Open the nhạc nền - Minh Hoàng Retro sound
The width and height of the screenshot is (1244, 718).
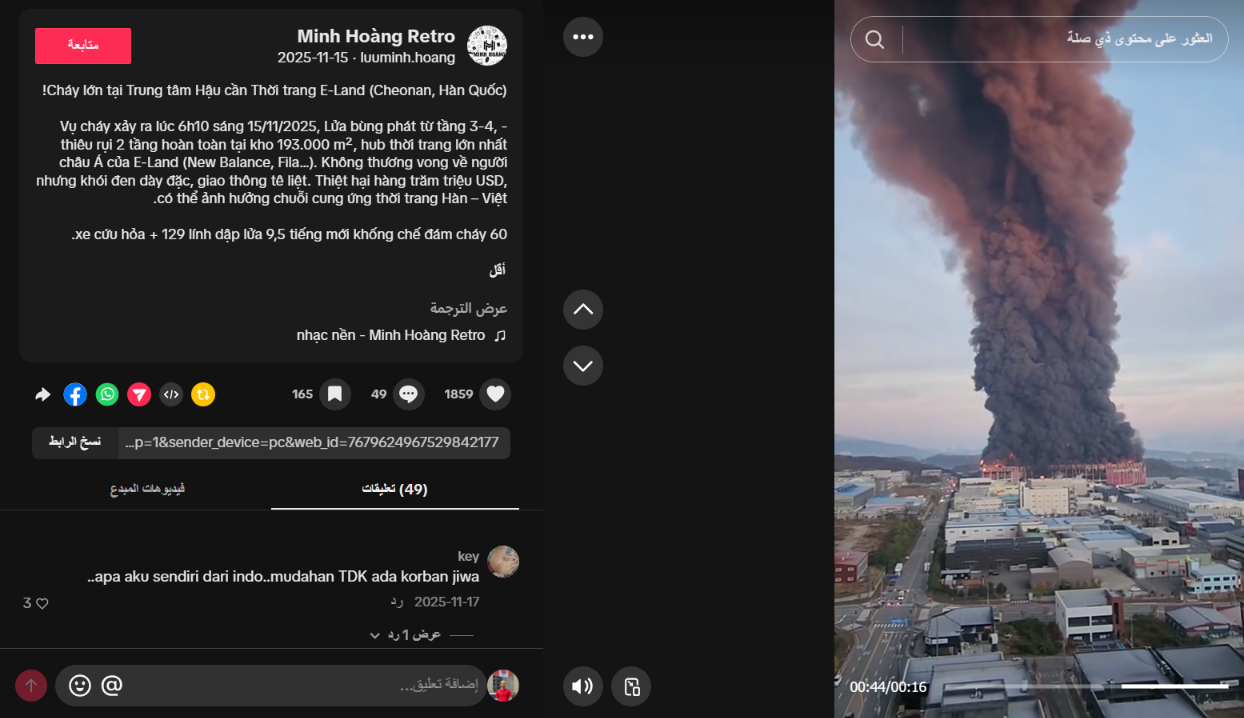click(402, 335)
